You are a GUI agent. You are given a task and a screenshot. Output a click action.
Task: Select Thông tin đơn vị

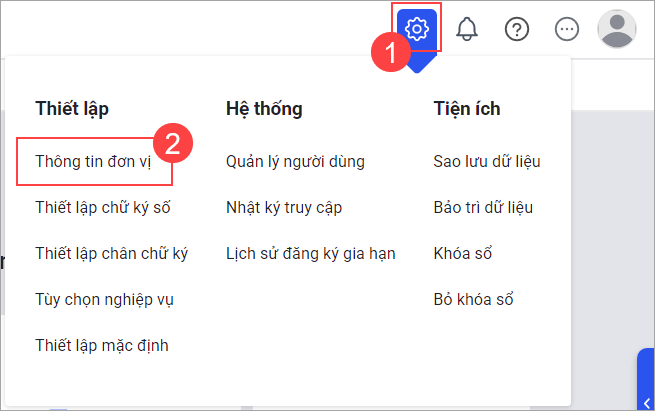(92, 161)
